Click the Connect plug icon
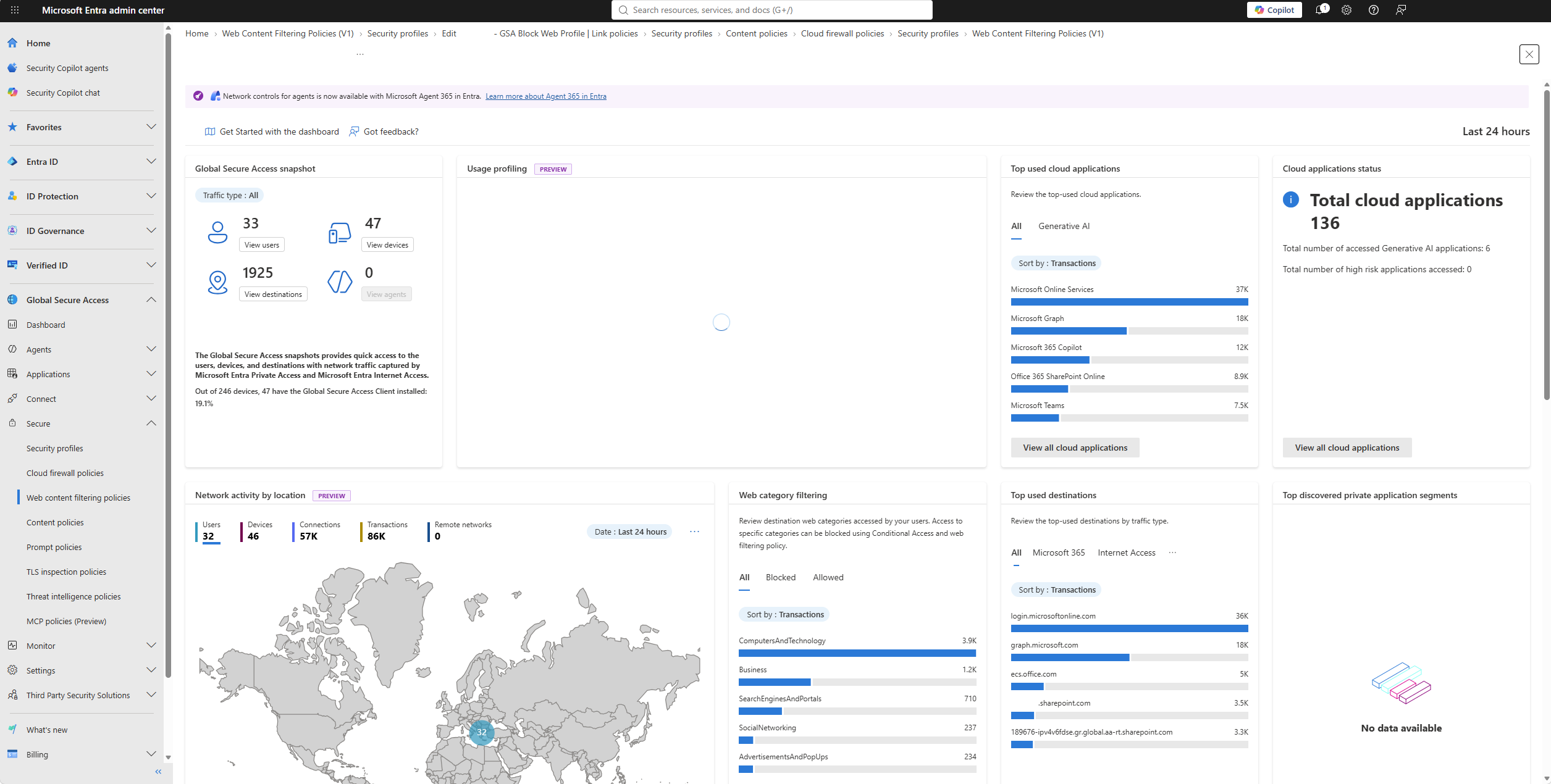Viewport: 1551px width, 784px height. click(12, 399)
